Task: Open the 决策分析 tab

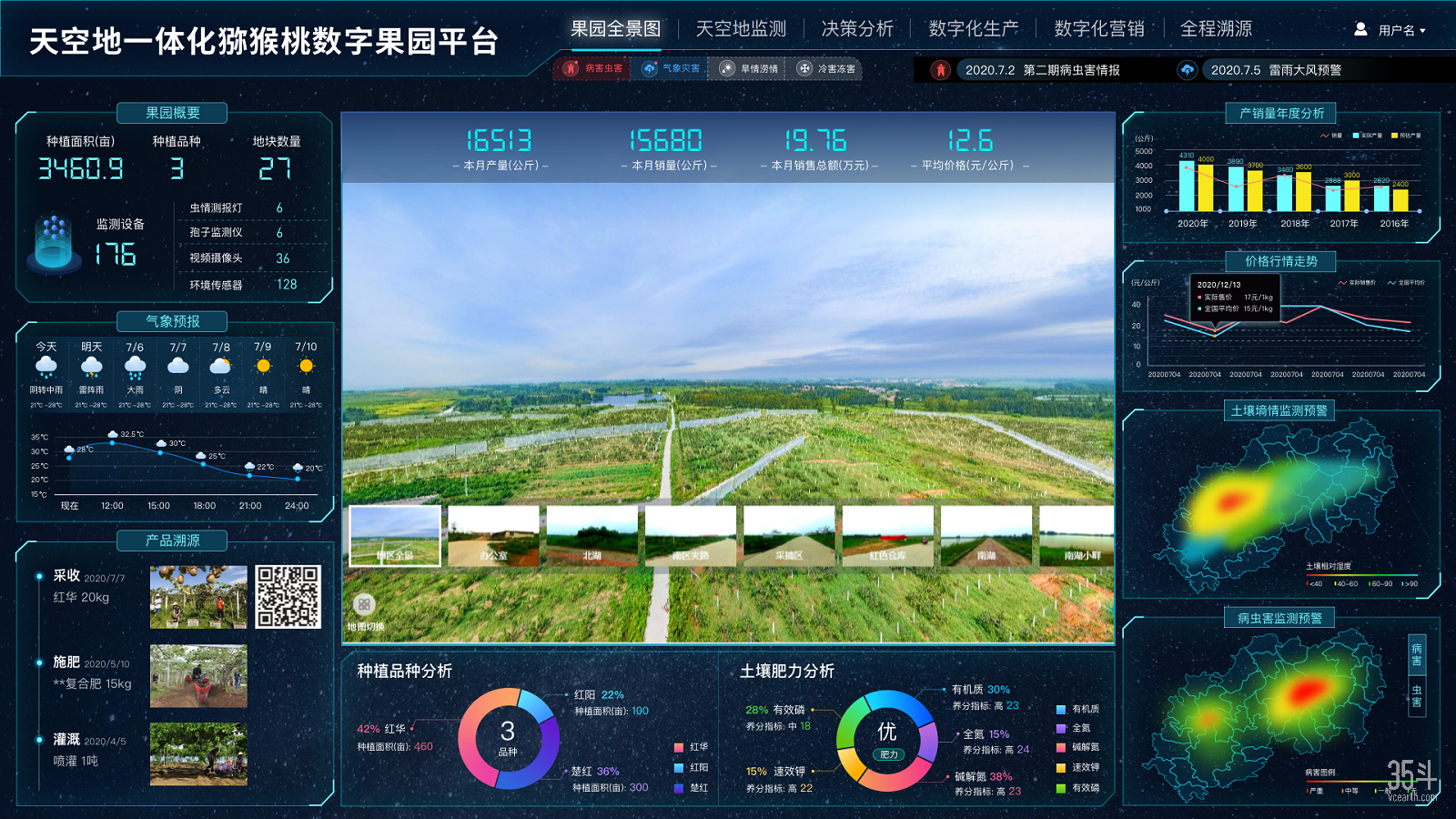Action: click(x=857, y=29)
